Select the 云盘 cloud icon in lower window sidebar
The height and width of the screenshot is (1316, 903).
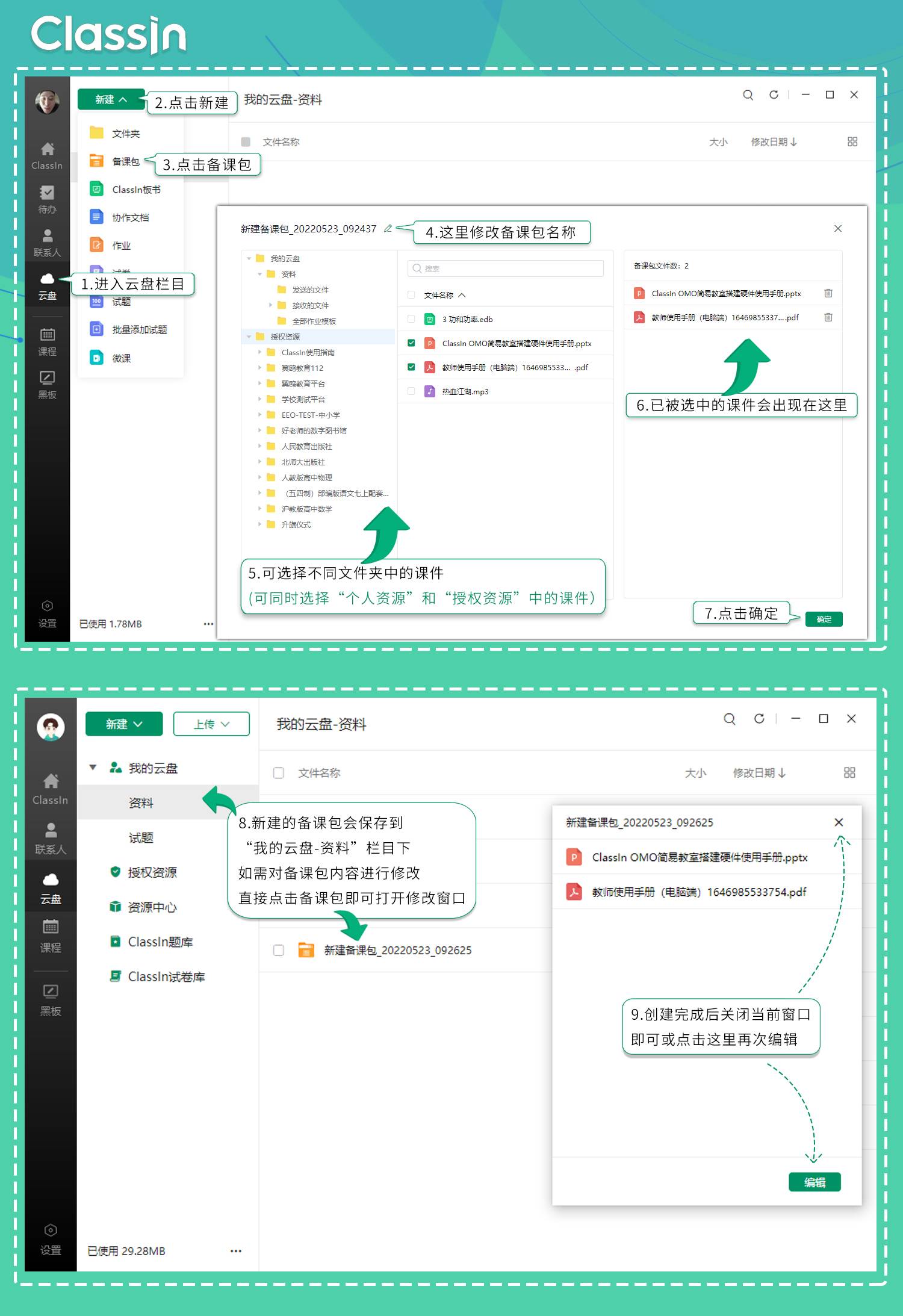click(x=51, y=888)
